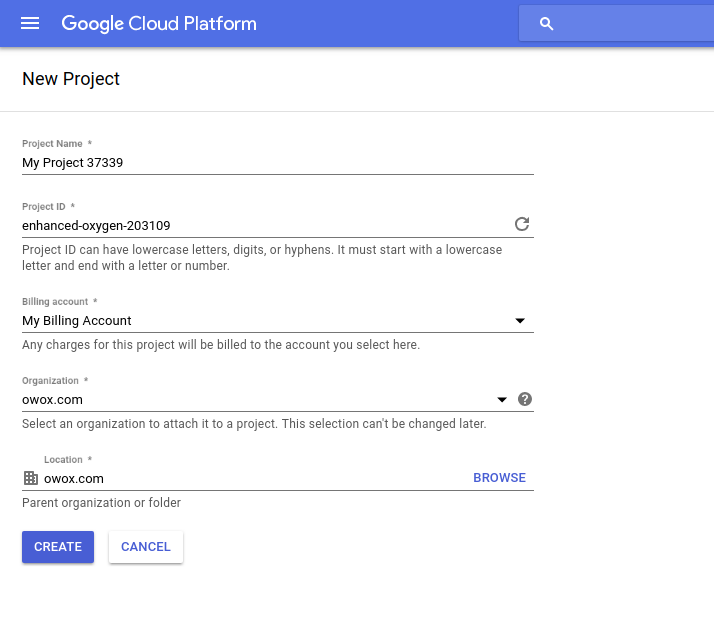
Task: Click the CANCEL button
Action: pyautogui.click(x=146, y=547)
